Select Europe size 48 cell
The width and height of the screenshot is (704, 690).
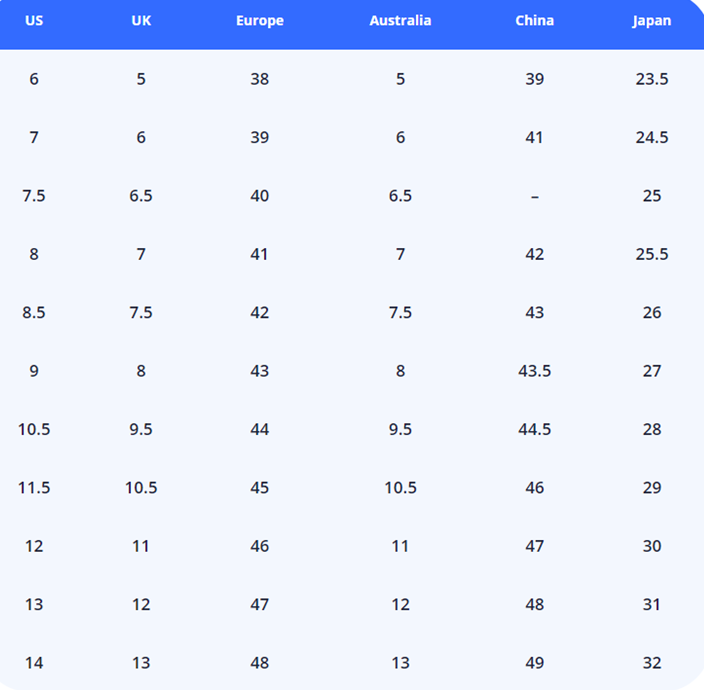(x=260, y=663)
